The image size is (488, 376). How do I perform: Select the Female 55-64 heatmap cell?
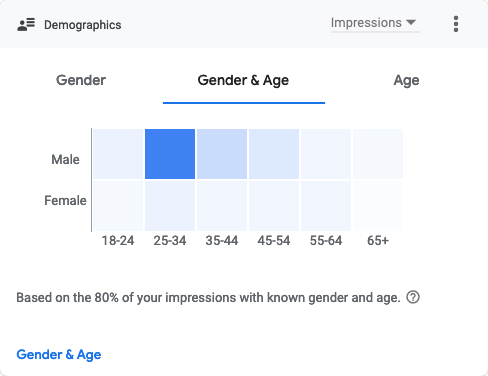[326, 206]
